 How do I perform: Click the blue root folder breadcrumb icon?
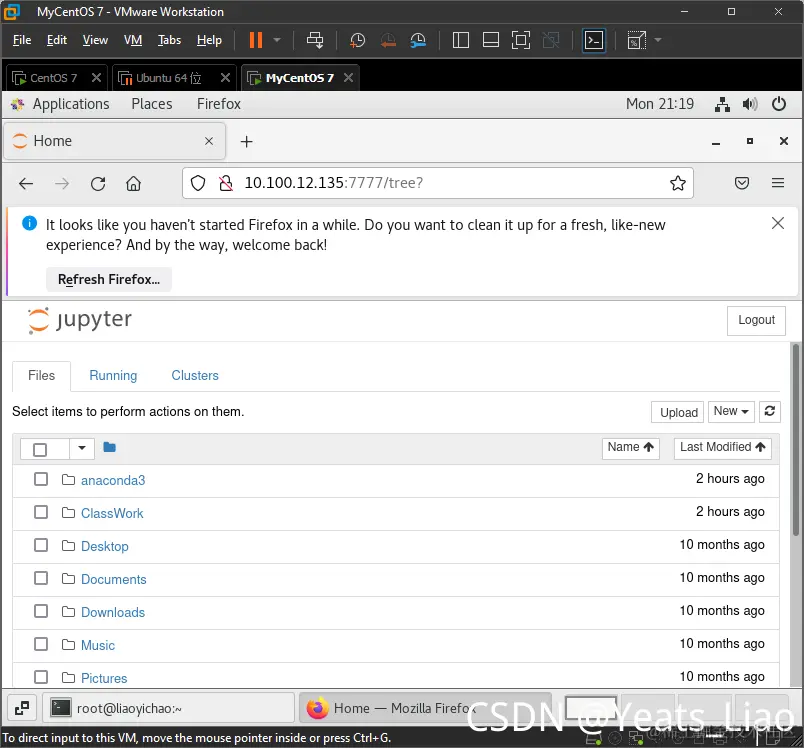click(109, 448)
